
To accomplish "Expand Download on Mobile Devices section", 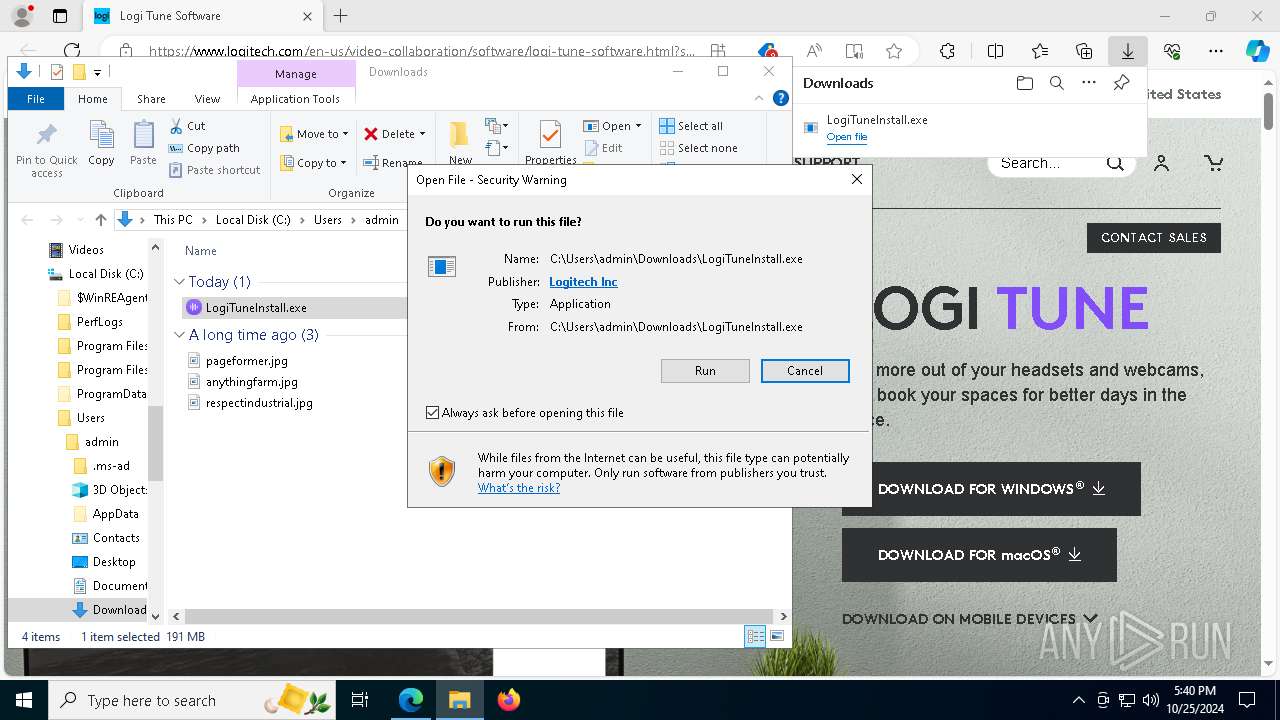I will 969,619.
